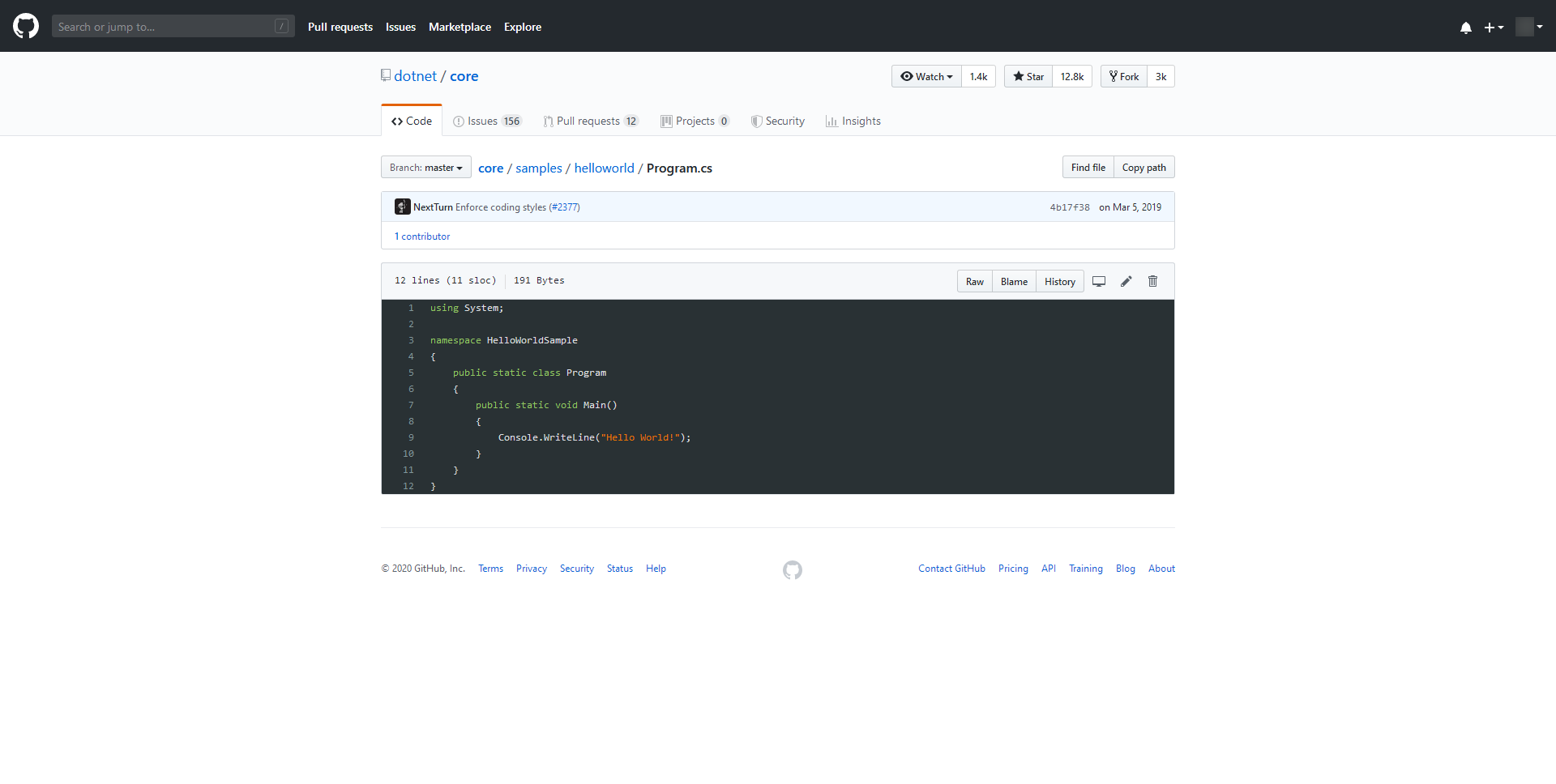
Task: Open commit hash 4b17f38
Action: tap(1070, 207)
